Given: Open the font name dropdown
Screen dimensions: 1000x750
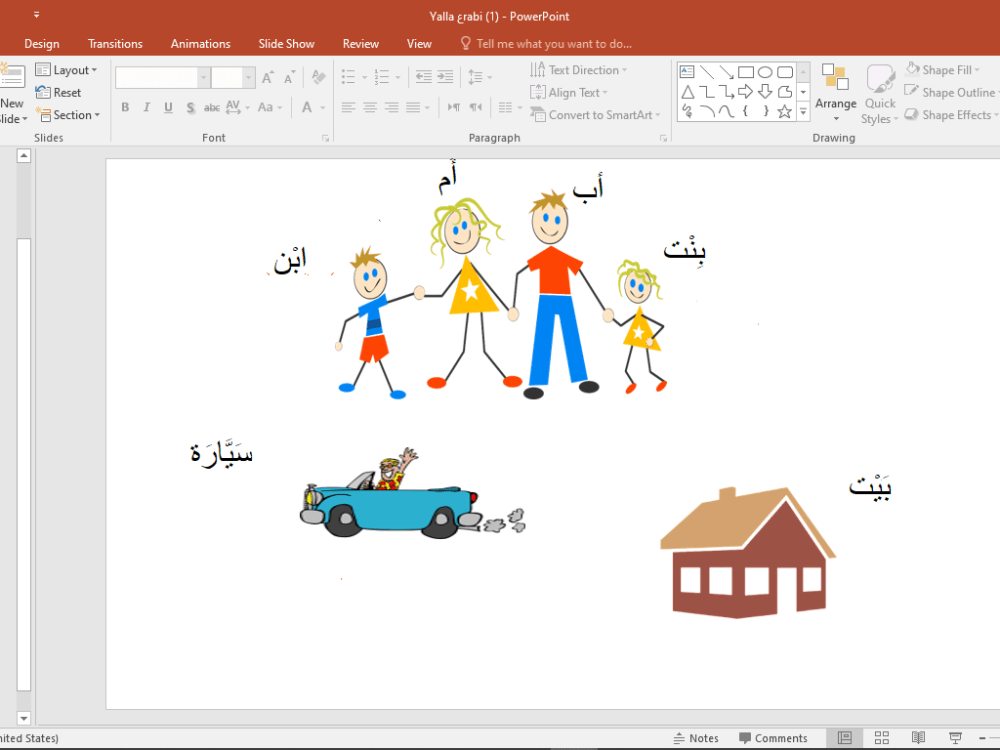Looking at the screenshot, I should tap(203, 78).
